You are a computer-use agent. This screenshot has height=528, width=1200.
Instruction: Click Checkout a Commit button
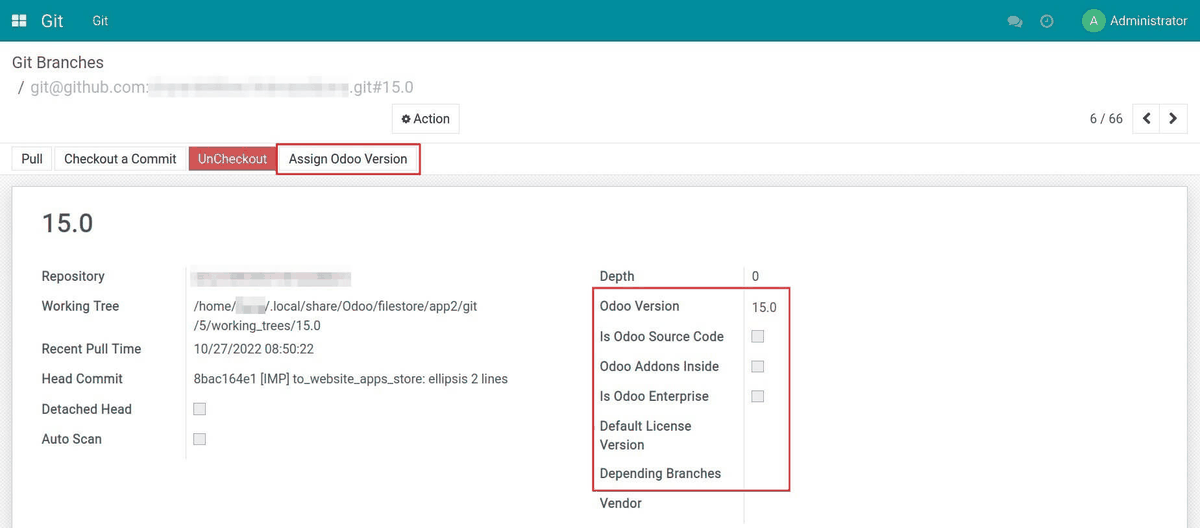pyautogui.click(x=120, y=159)
